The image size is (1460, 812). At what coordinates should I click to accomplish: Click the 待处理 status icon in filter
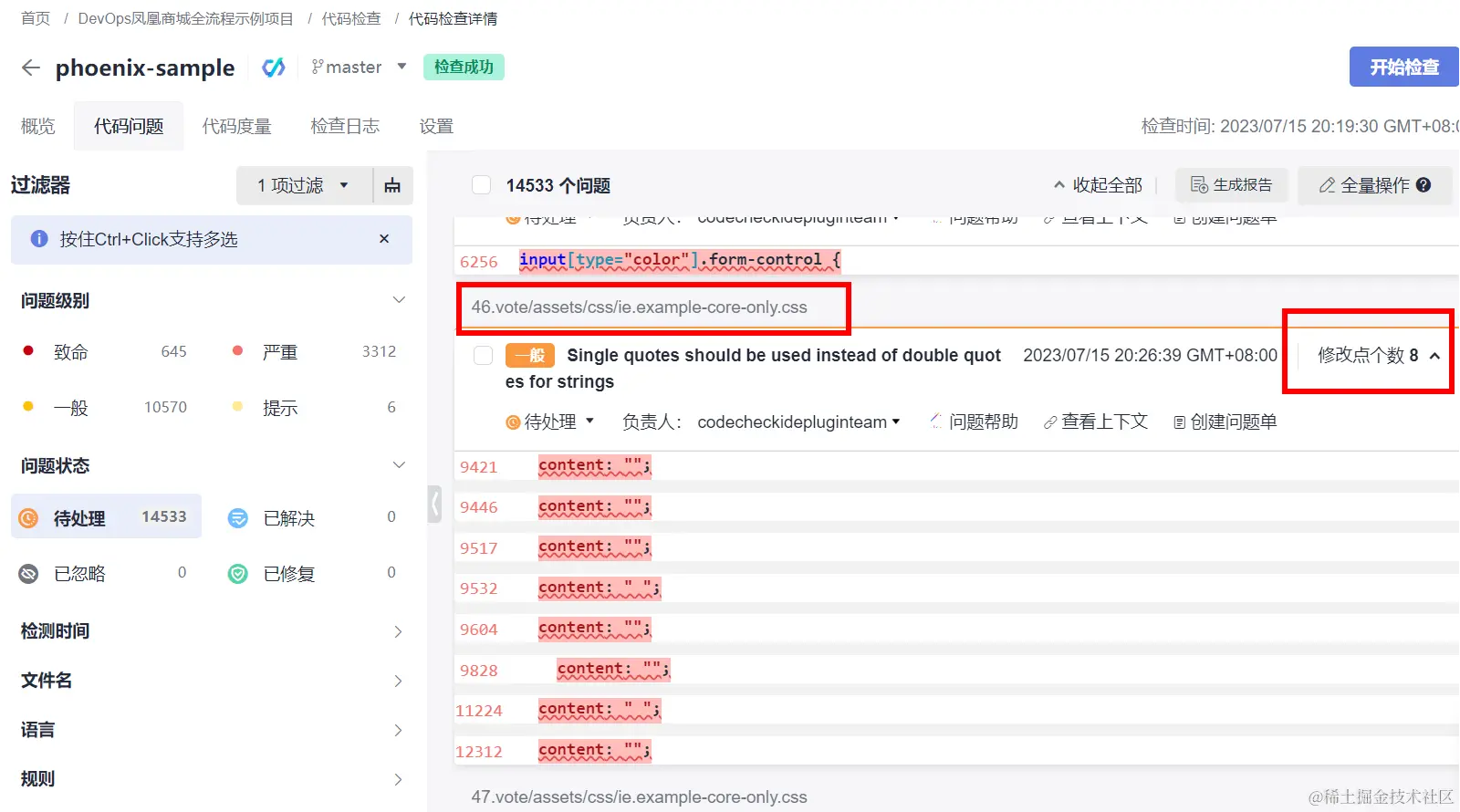click(x=28, y=518)
